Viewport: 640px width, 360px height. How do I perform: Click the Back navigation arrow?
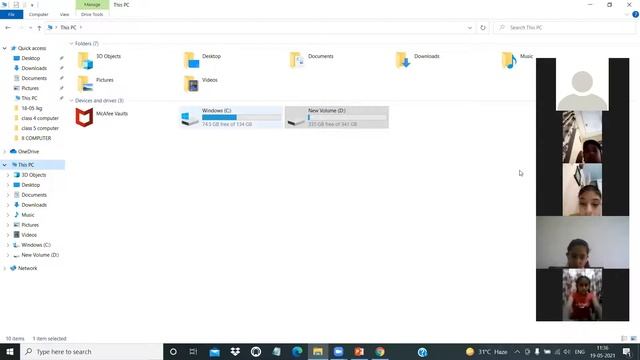8,28
